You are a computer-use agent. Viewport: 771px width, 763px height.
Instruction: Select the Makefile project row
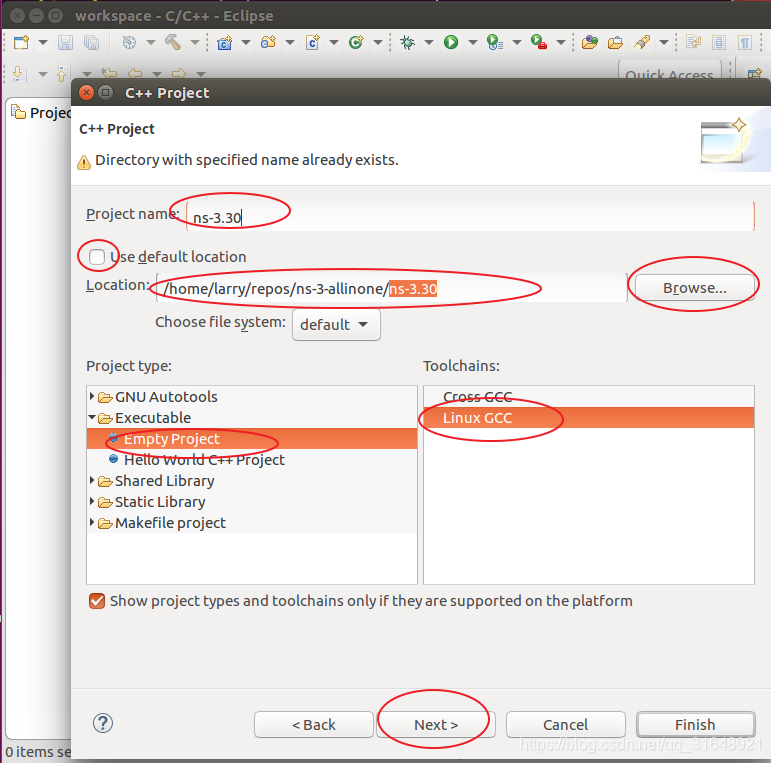point(252,523)
